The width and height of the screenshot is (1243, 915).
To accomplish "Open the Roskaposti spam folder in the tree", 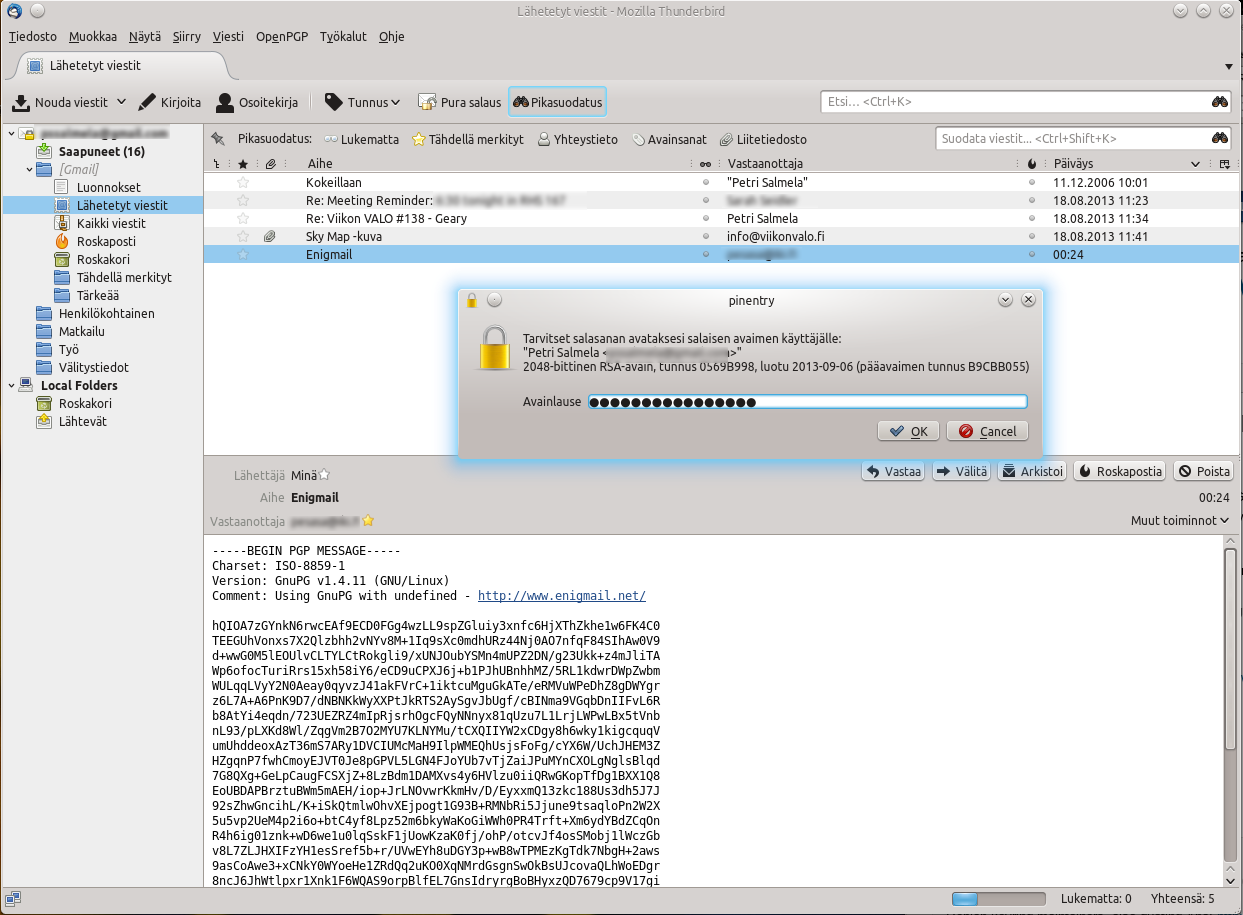I will (x=106, y=241).
